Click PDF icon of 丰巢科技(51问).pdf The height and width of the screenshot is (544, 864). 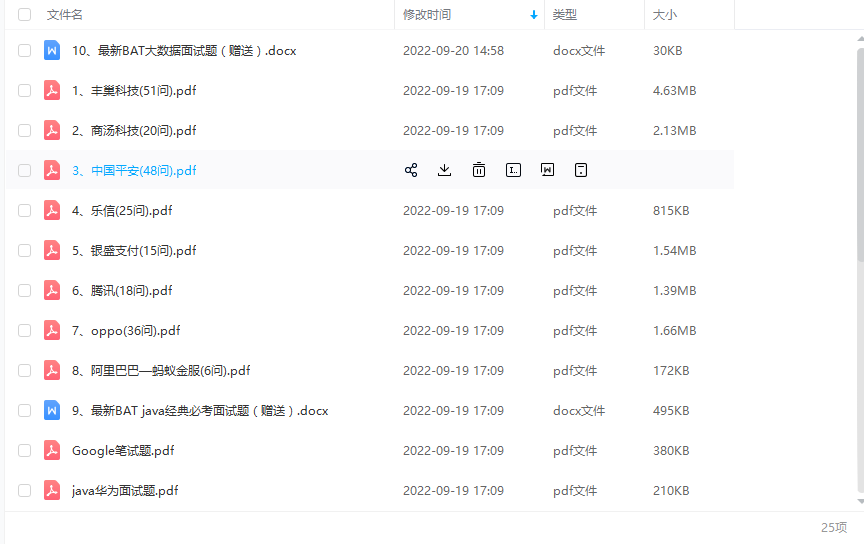(52, 90)
